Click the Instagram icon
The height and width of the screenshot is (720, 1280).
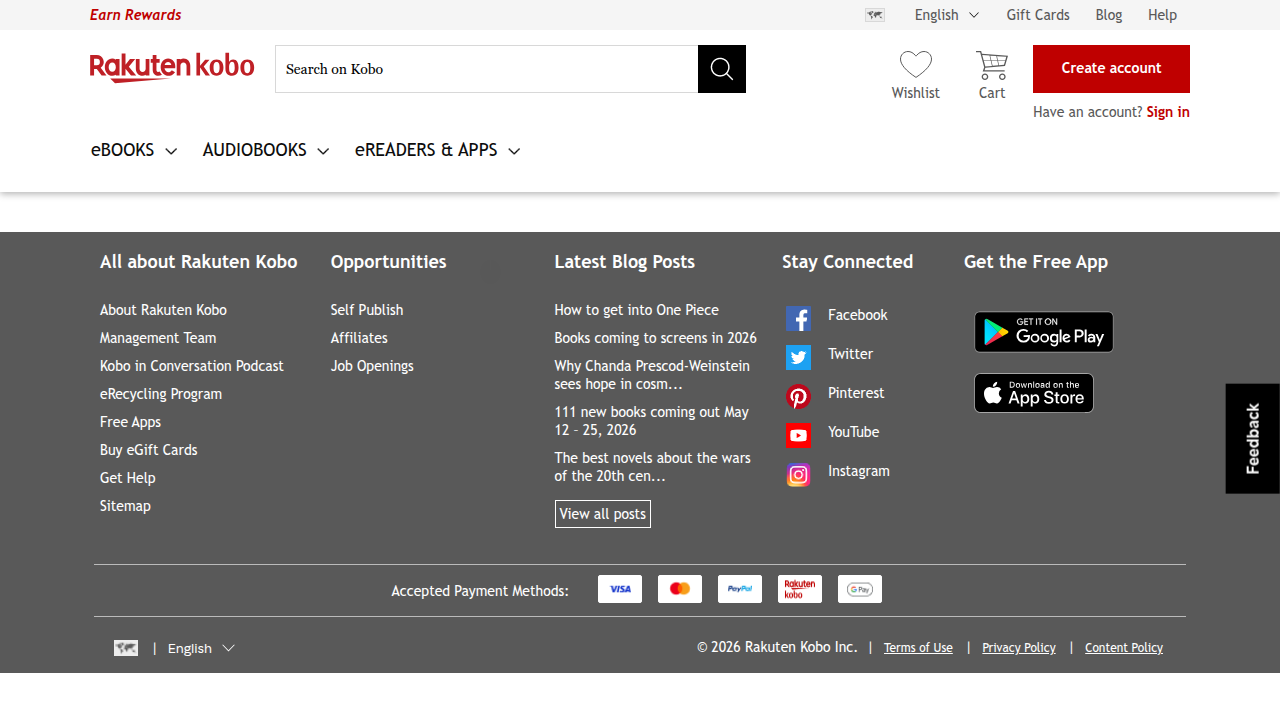pos(798,475)
